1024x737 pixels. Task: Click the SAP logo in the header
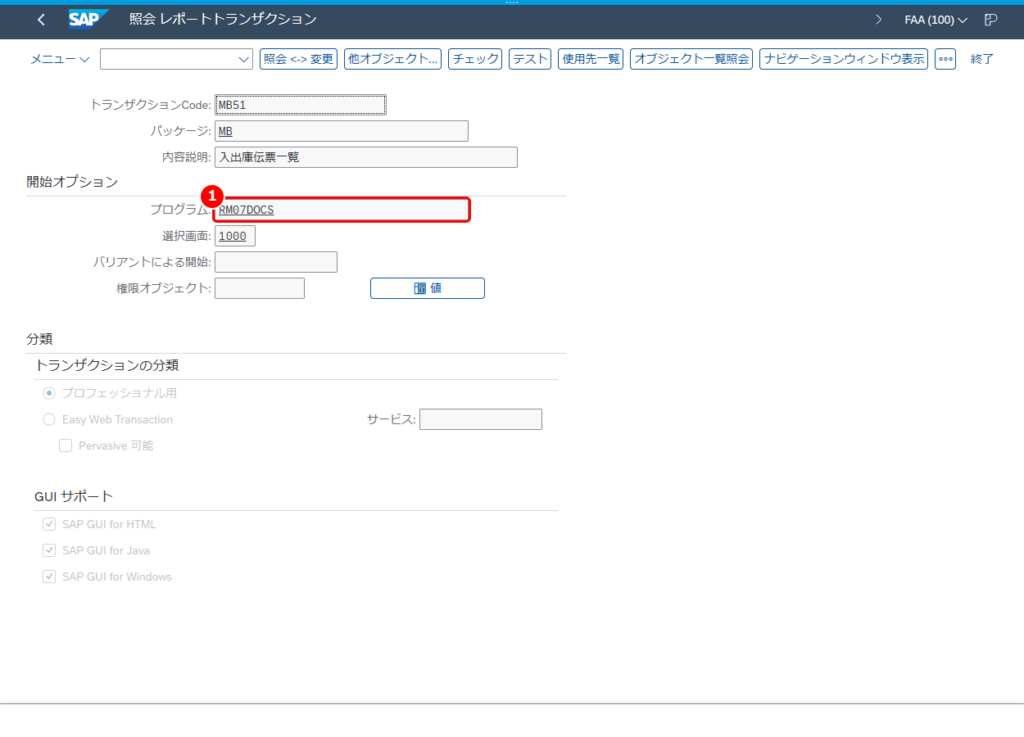[88, 20]
